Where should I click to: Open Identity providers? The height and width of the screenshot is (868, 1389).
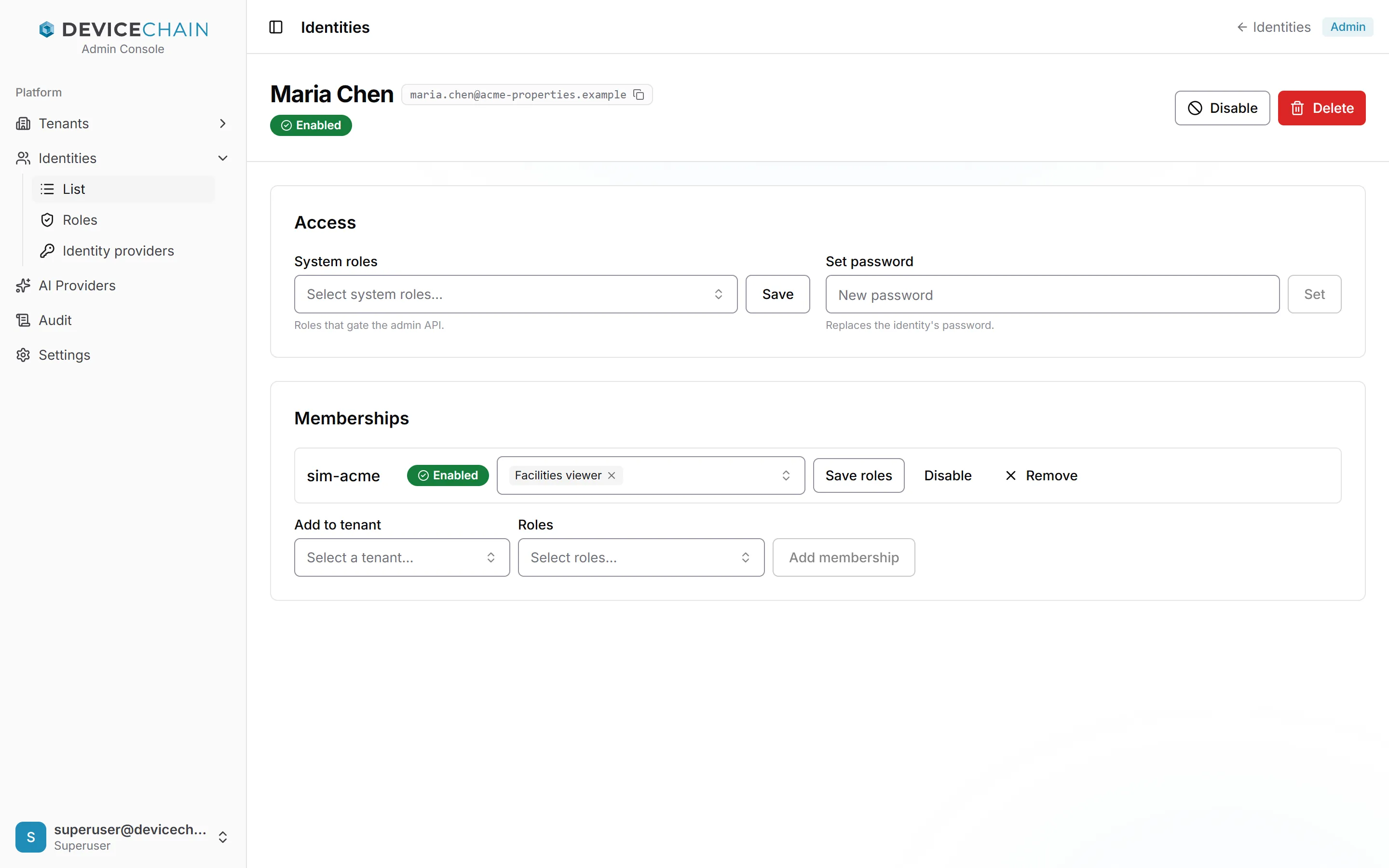[x=123, y=251]
